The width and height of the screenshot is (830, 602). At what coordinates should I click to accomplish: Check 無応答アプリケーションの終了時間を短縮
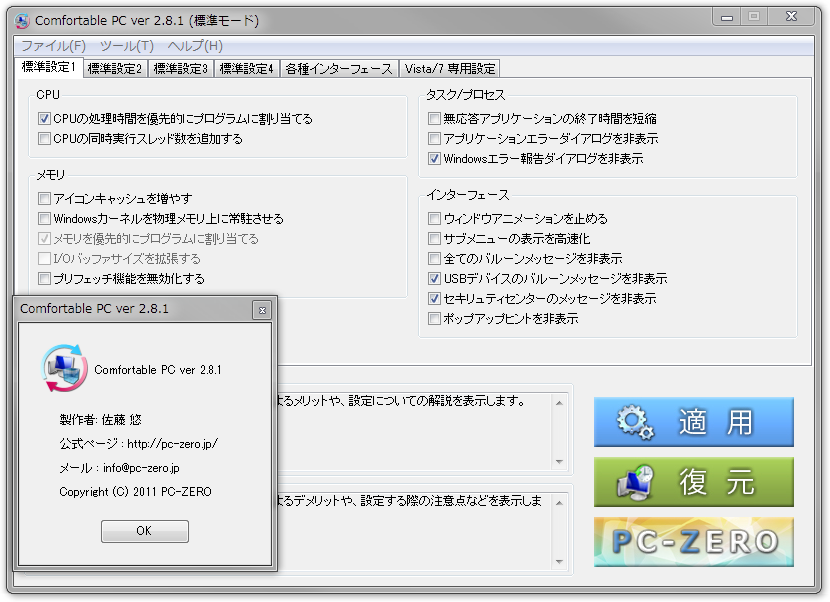coord(434,119)
